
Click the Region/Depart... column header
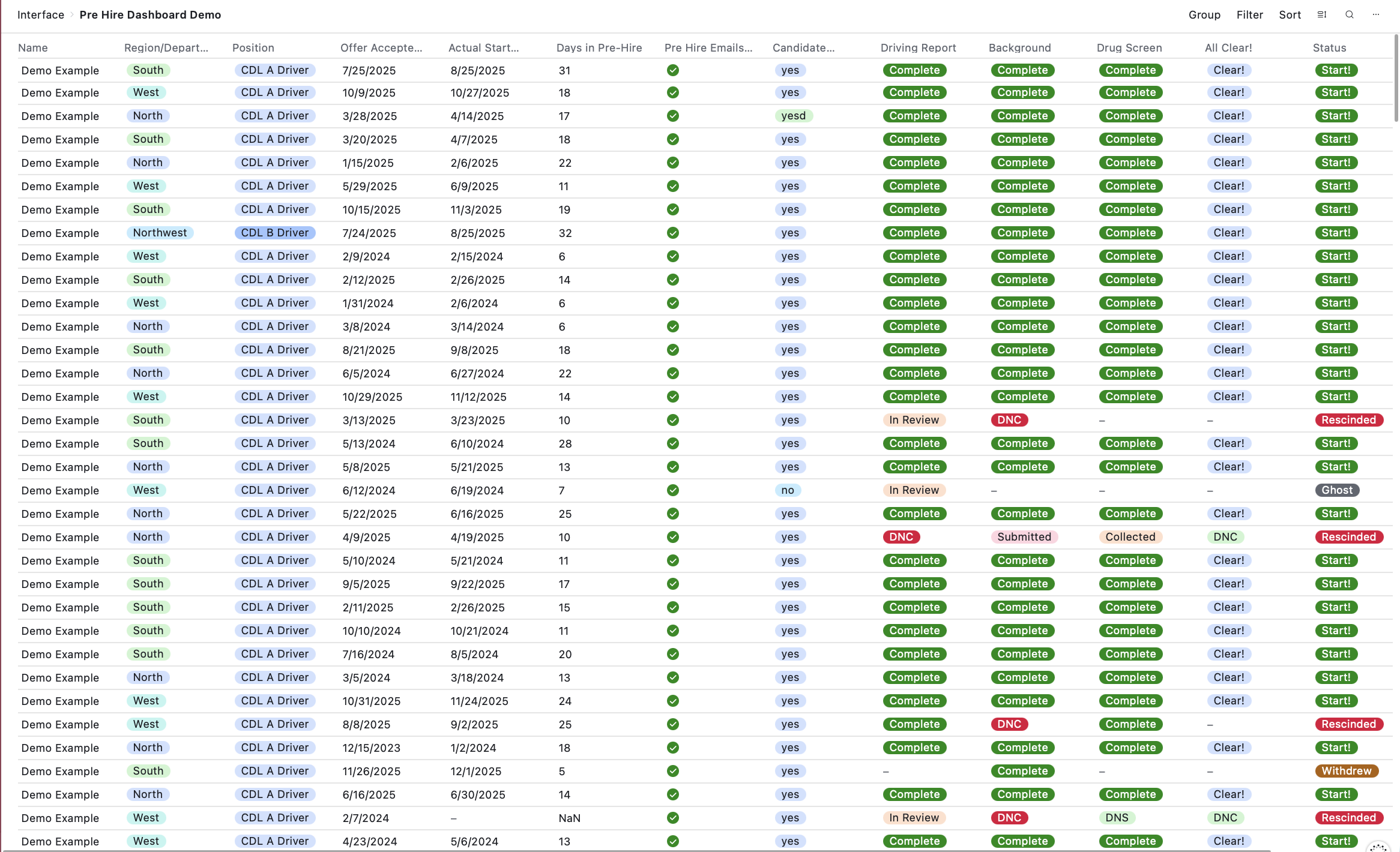pos(166,47)
